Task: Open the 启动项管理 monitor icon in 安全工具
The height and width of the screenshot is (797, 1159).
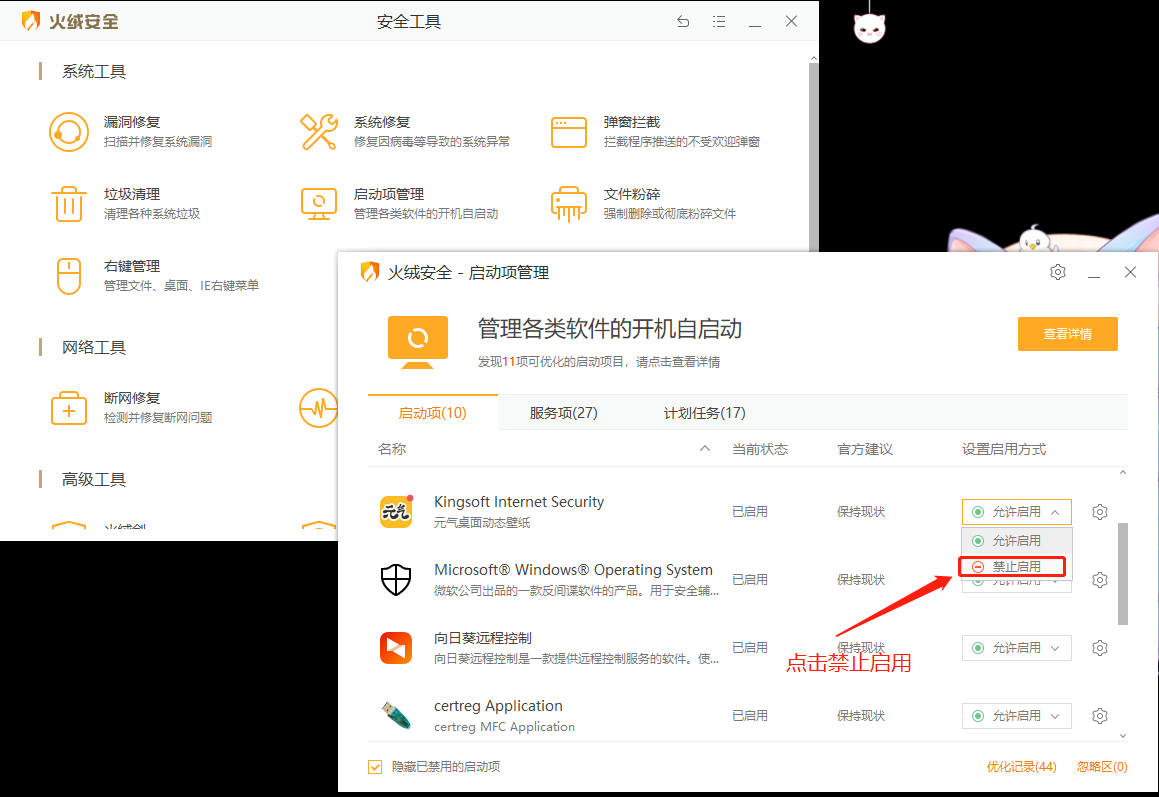Action: [x=319, y=204]
